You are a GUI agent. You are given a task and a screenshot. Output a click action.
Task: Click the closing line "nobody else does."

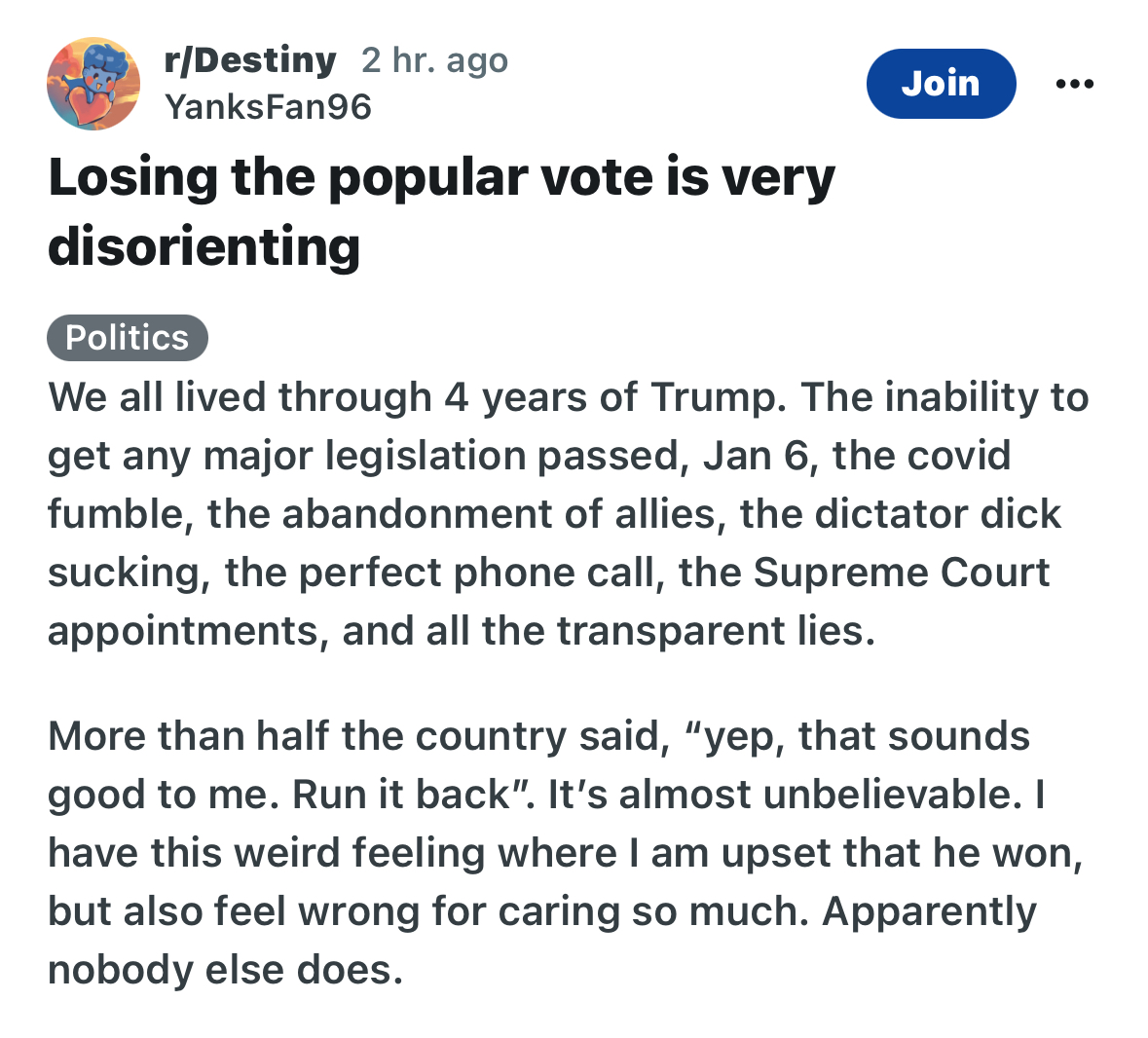pos(225,970)
